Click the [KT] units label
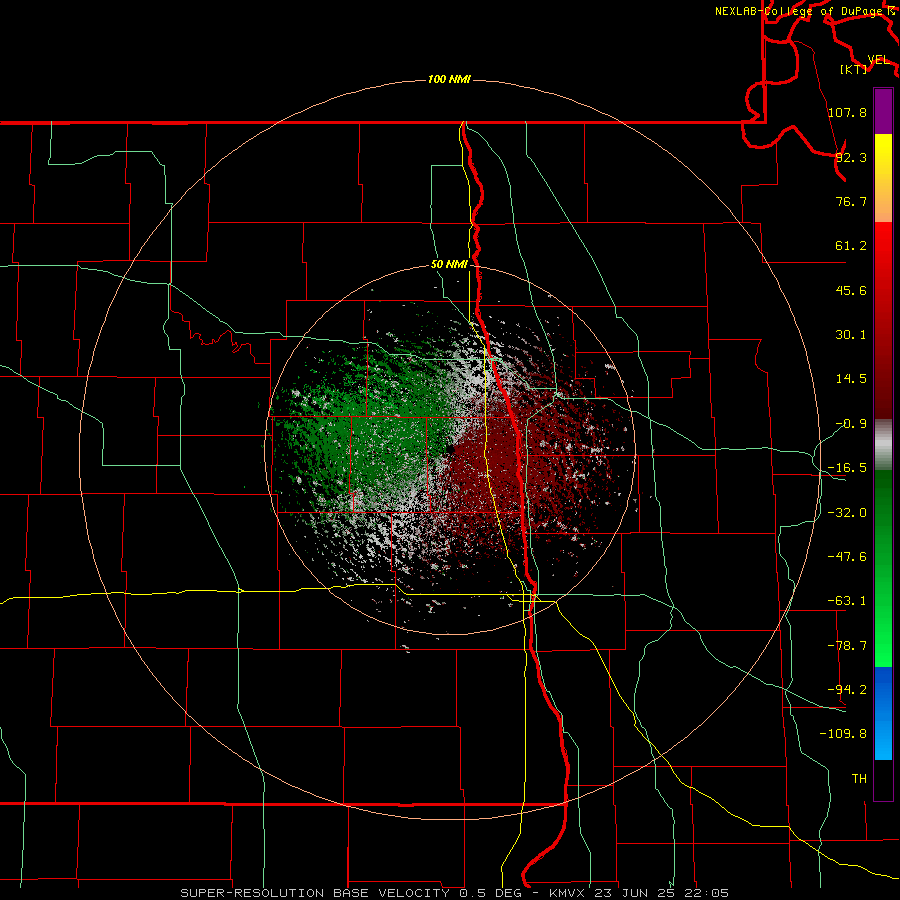Image resolution: width=900 pixels, height=900 pixels. (854, 69)
